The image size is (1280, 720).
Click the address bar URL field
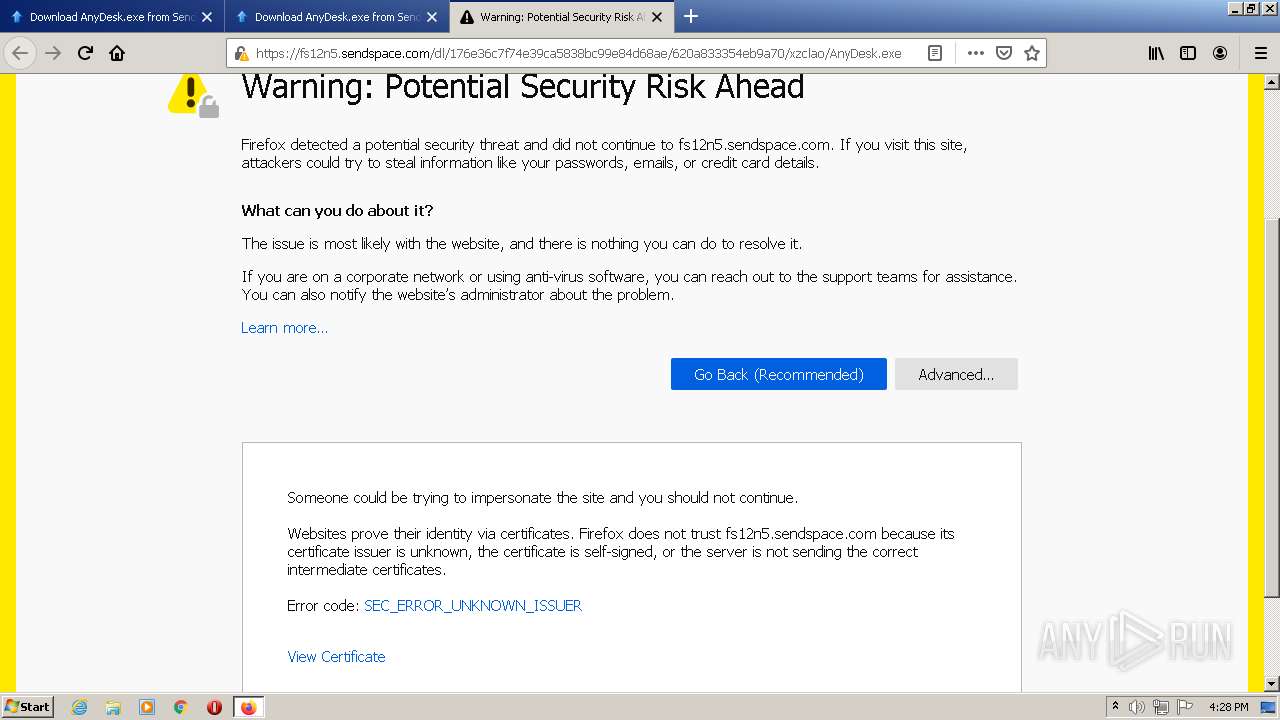(580, 53)
